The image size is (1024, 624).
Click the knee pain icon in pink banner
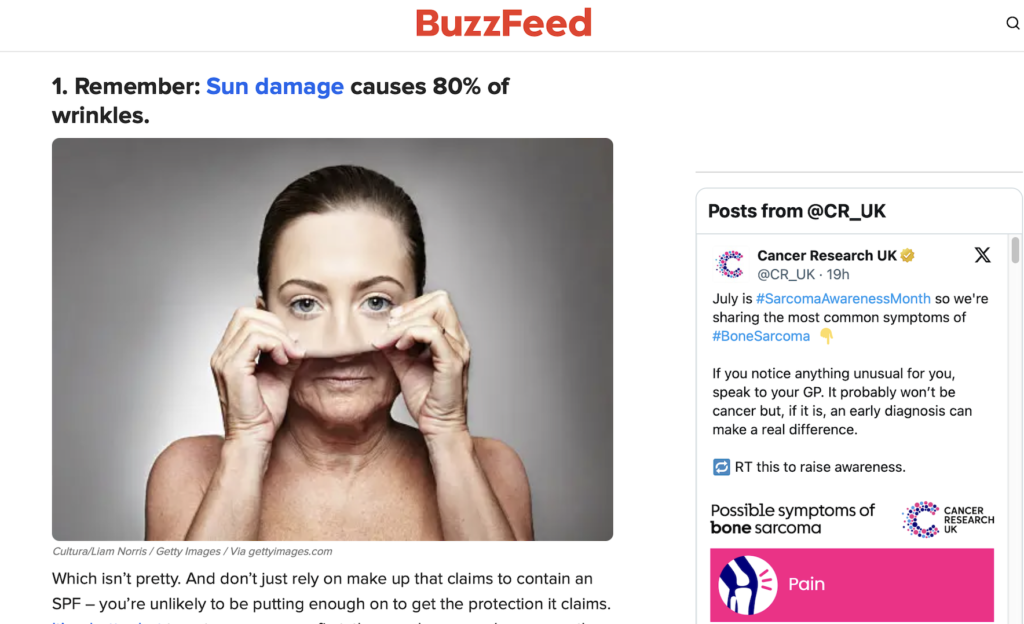click(748, 585)
